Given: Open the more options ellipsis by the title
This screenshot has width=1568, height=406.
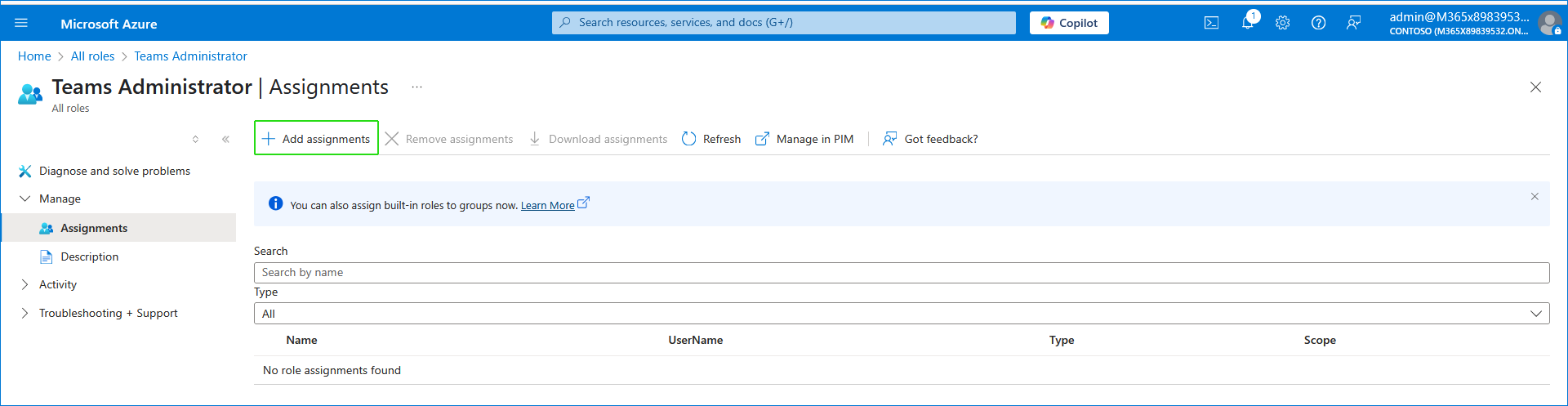Looking at the screenshot, I should [416, 87].
